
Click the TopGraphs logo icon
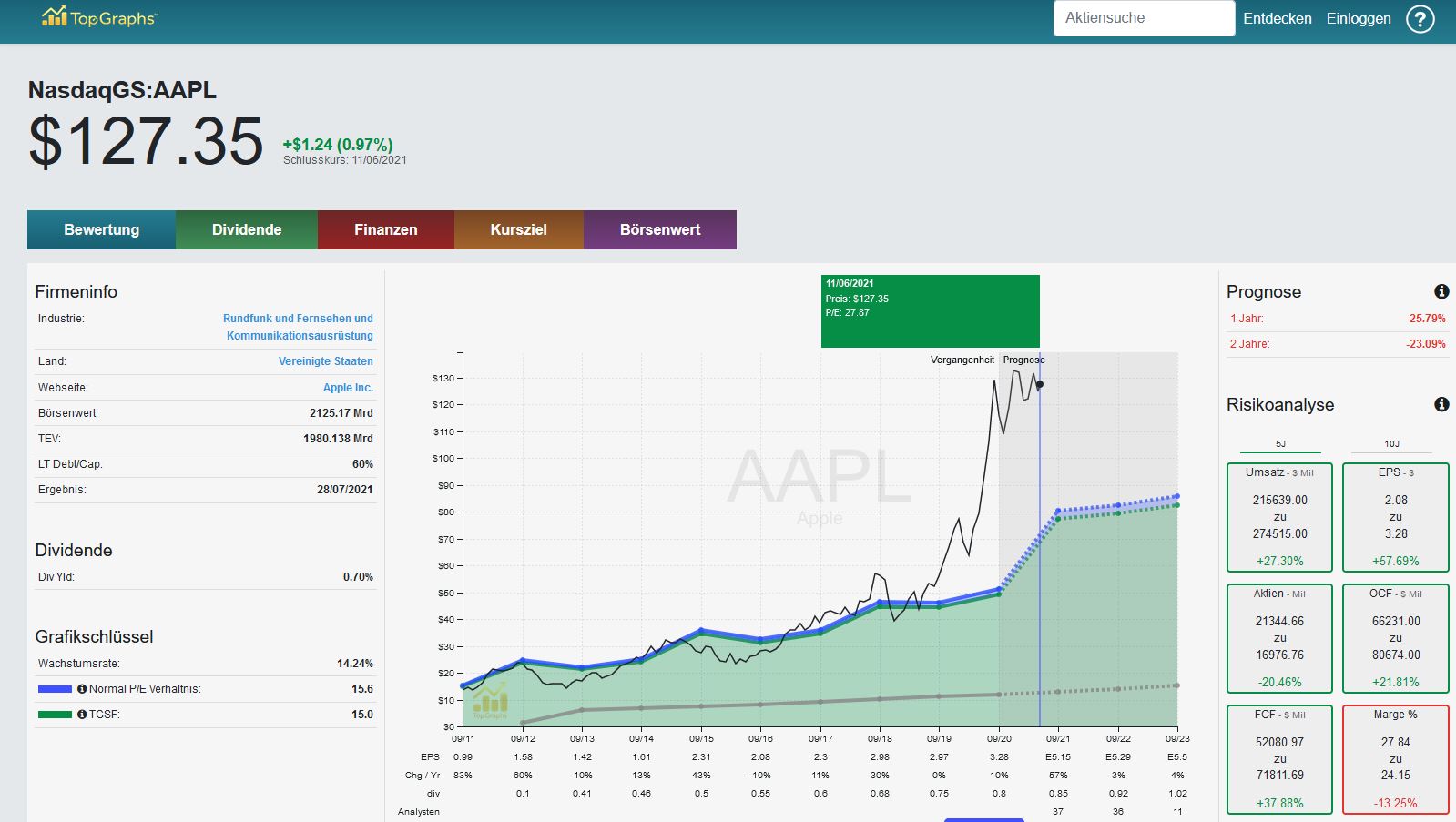coord(55,16)
